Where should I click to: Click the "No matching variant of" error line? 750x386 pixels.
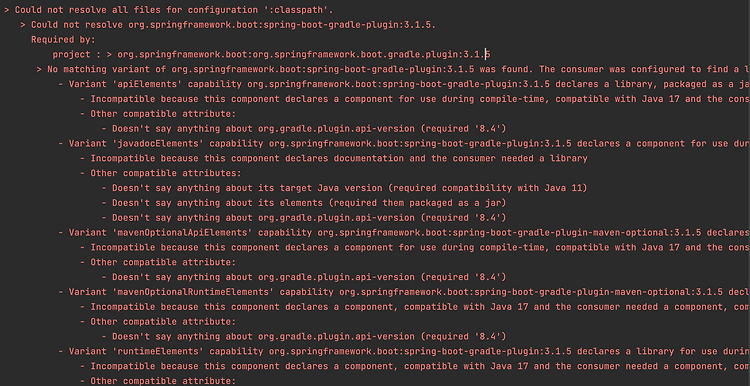point(393,69)
